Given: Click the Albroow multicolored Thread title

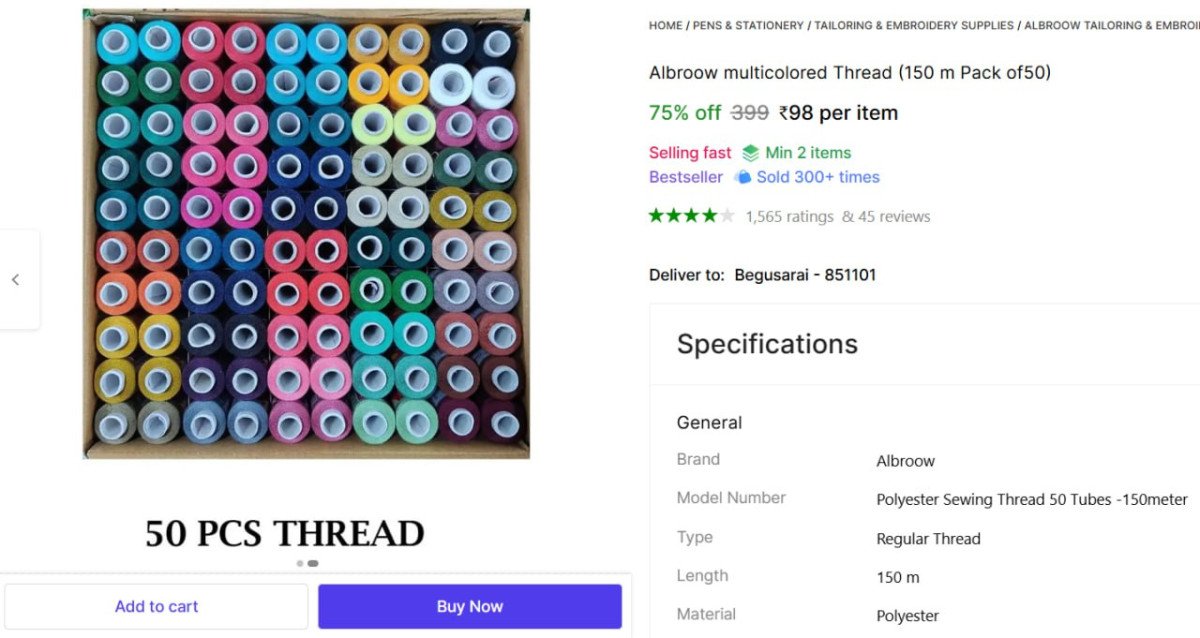Looking at the screenshot, I should 849,72.
